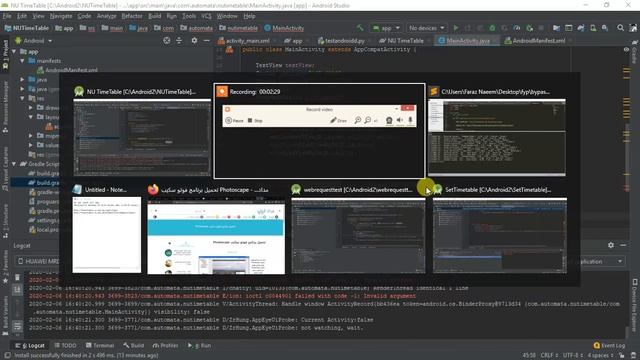Viewport: 640px width, 360px height.
Task: Switch to the SetTimetable Android Studio thumbnail
Action: coord(500,229)
